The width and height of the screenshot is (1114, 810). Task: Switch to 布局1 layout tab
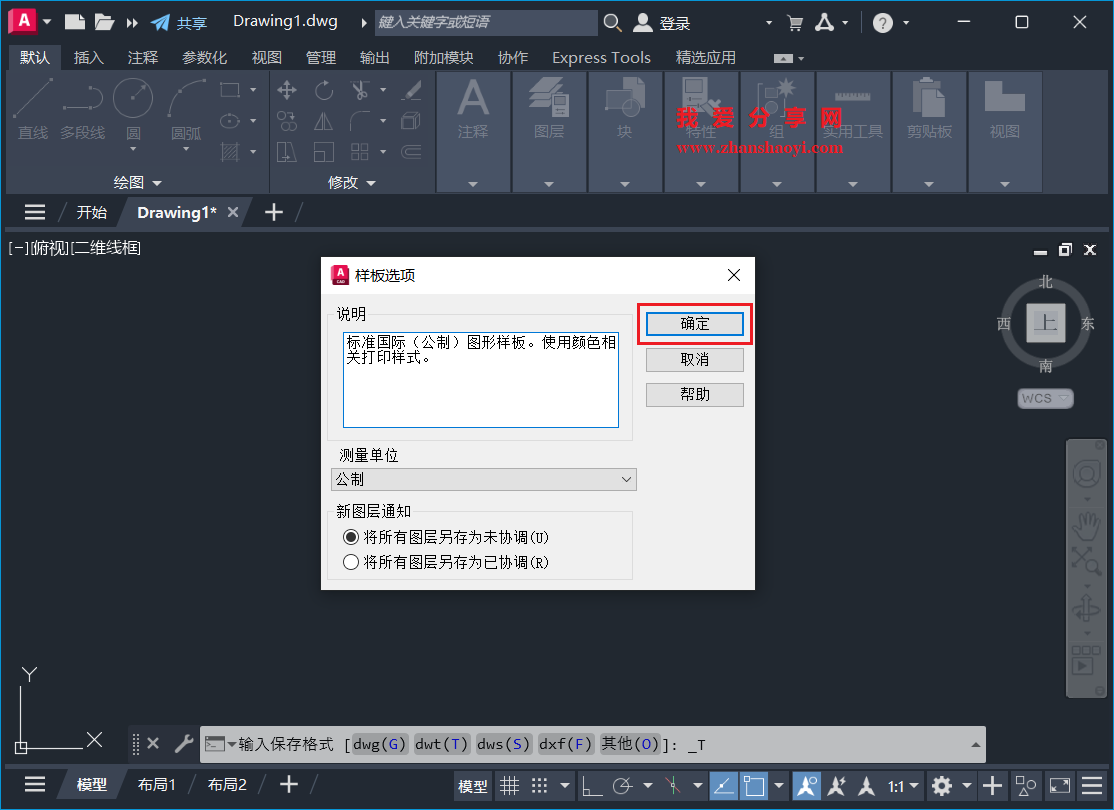[x=156, y=784]
